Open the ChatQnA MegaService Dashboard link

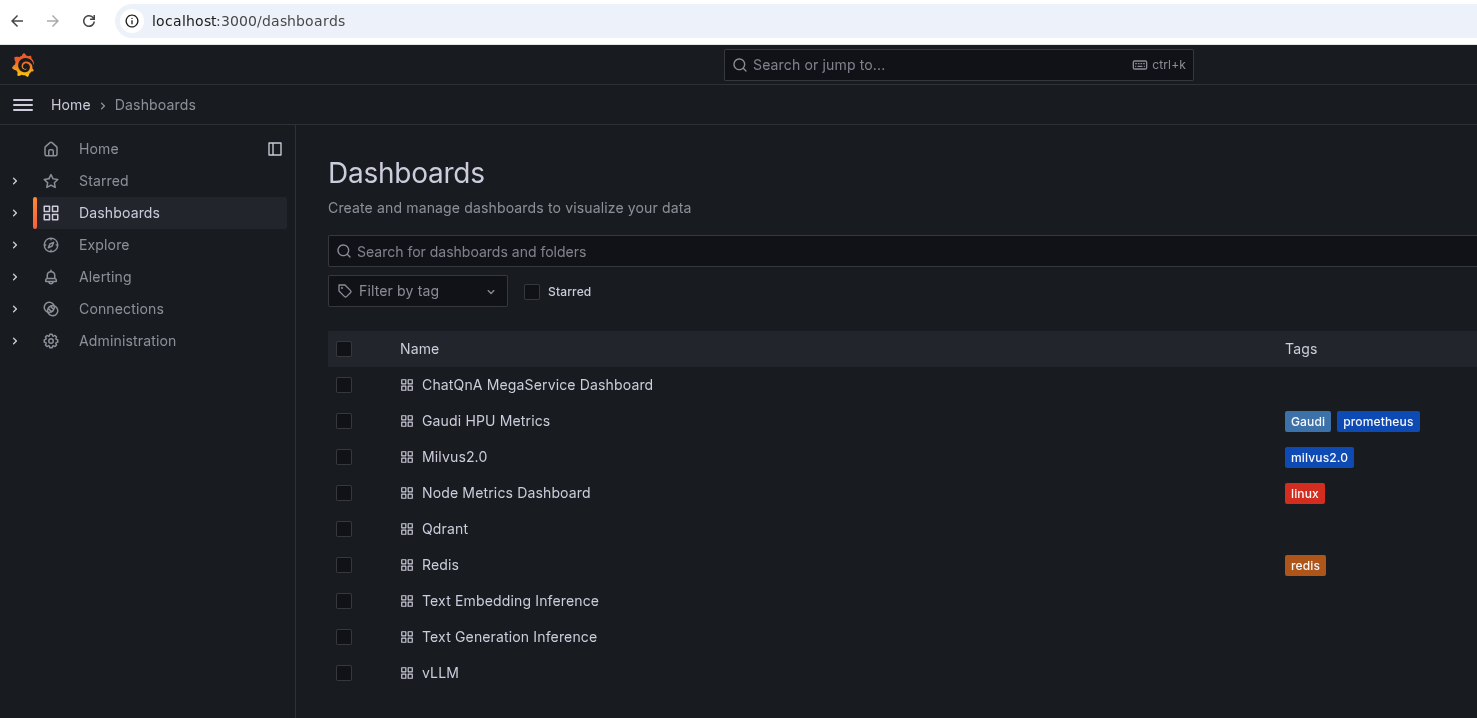pos(537,385)
